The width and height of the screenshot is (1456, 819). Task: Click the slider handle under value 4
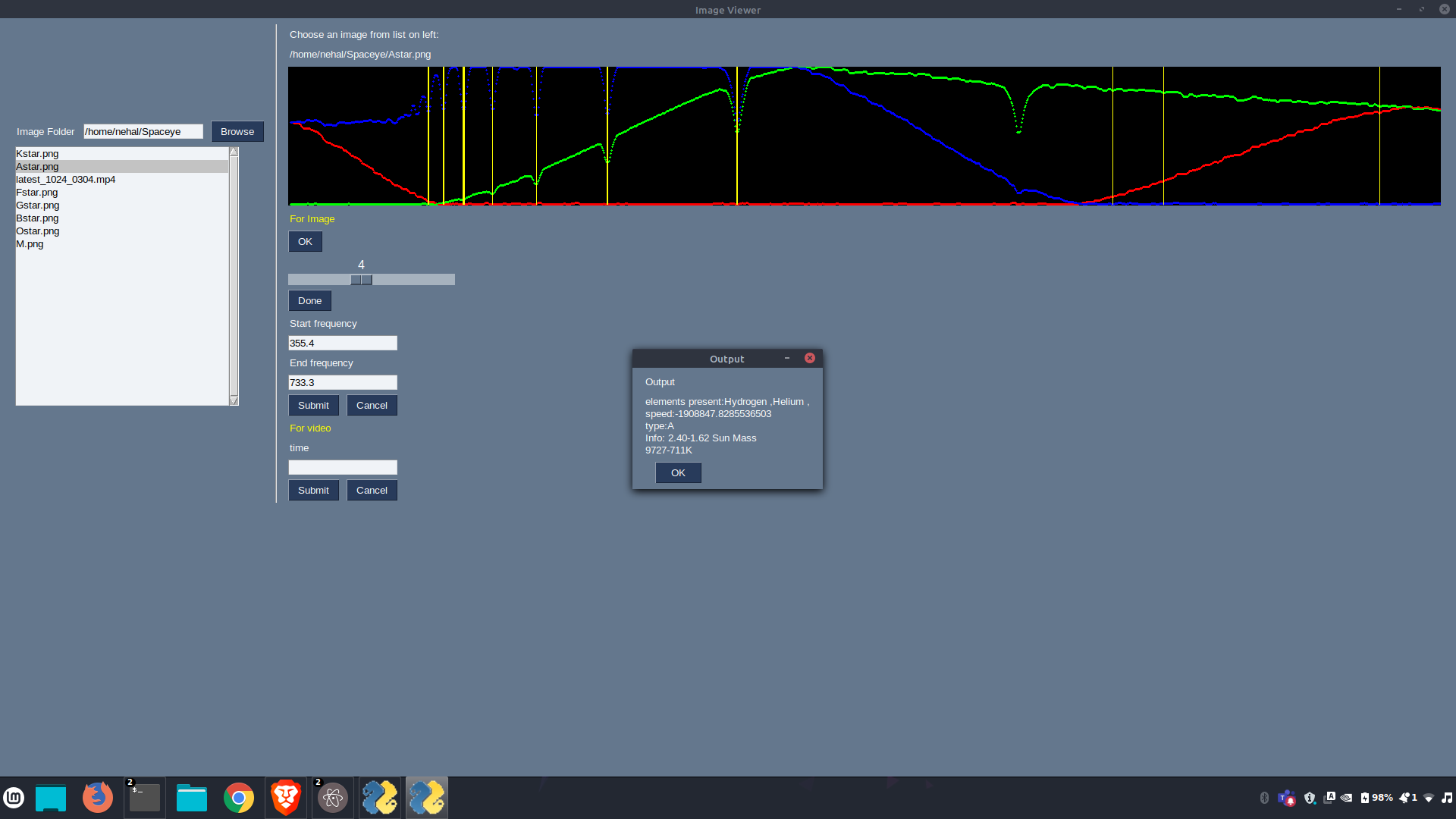(x=362, y=280)
